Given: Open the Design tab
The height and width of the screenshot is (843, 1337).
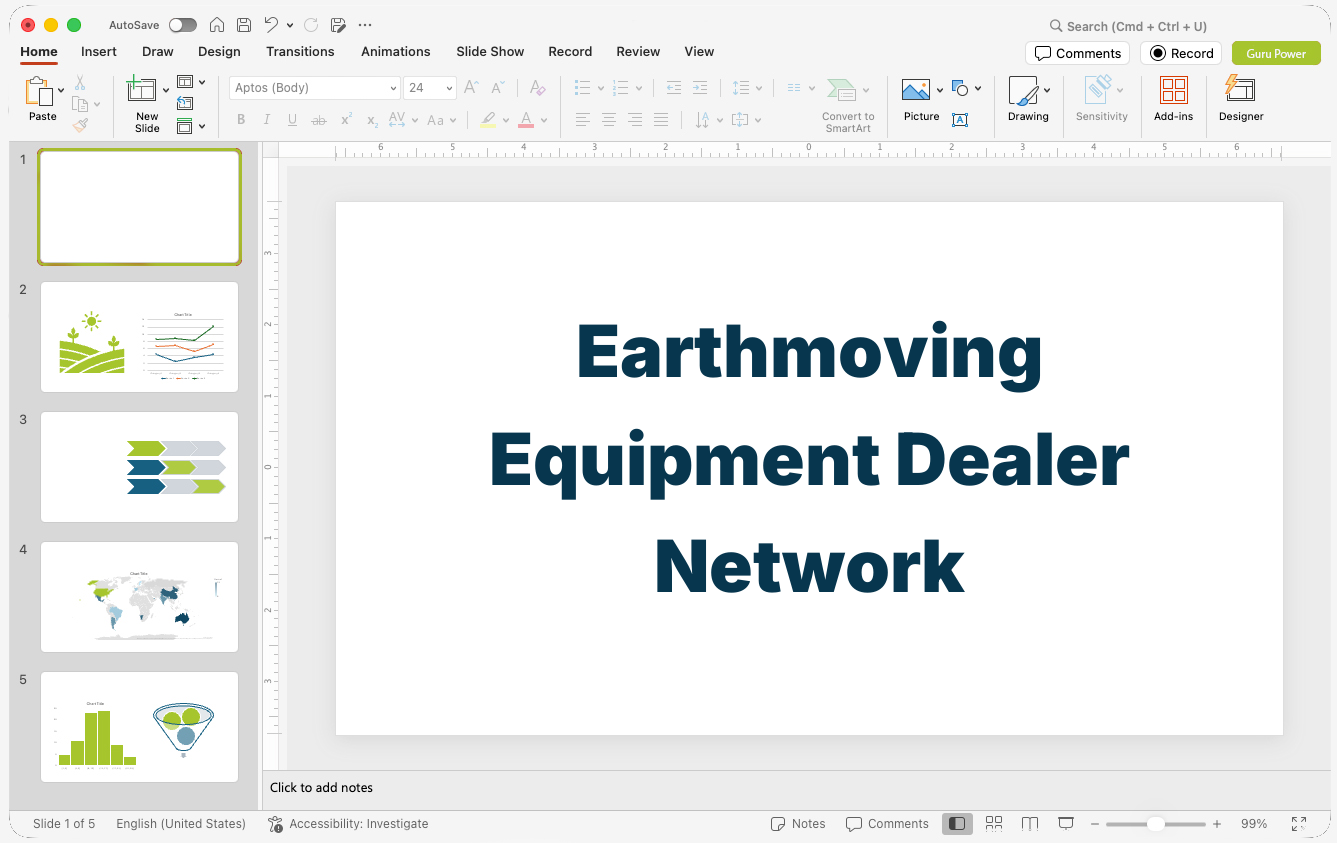Looking at the screenshot, I should 219,51.
